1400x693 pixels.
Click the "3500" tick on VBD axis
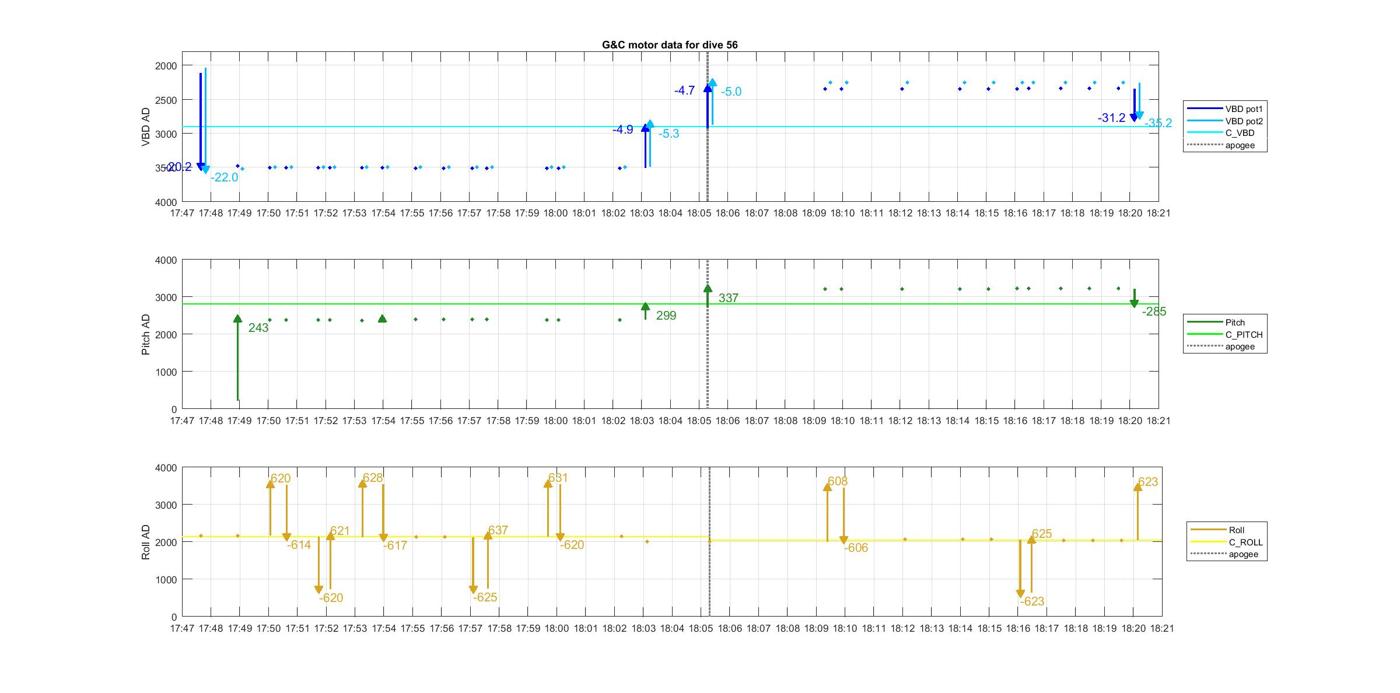pyautogui.click(x=164, y=168)
